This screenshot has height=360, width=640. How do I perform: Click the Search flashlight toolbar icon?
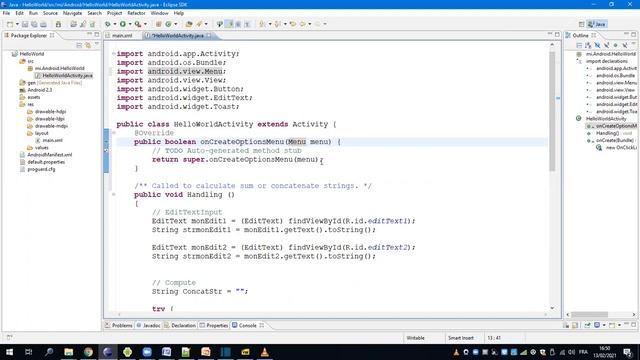point(200,24)
